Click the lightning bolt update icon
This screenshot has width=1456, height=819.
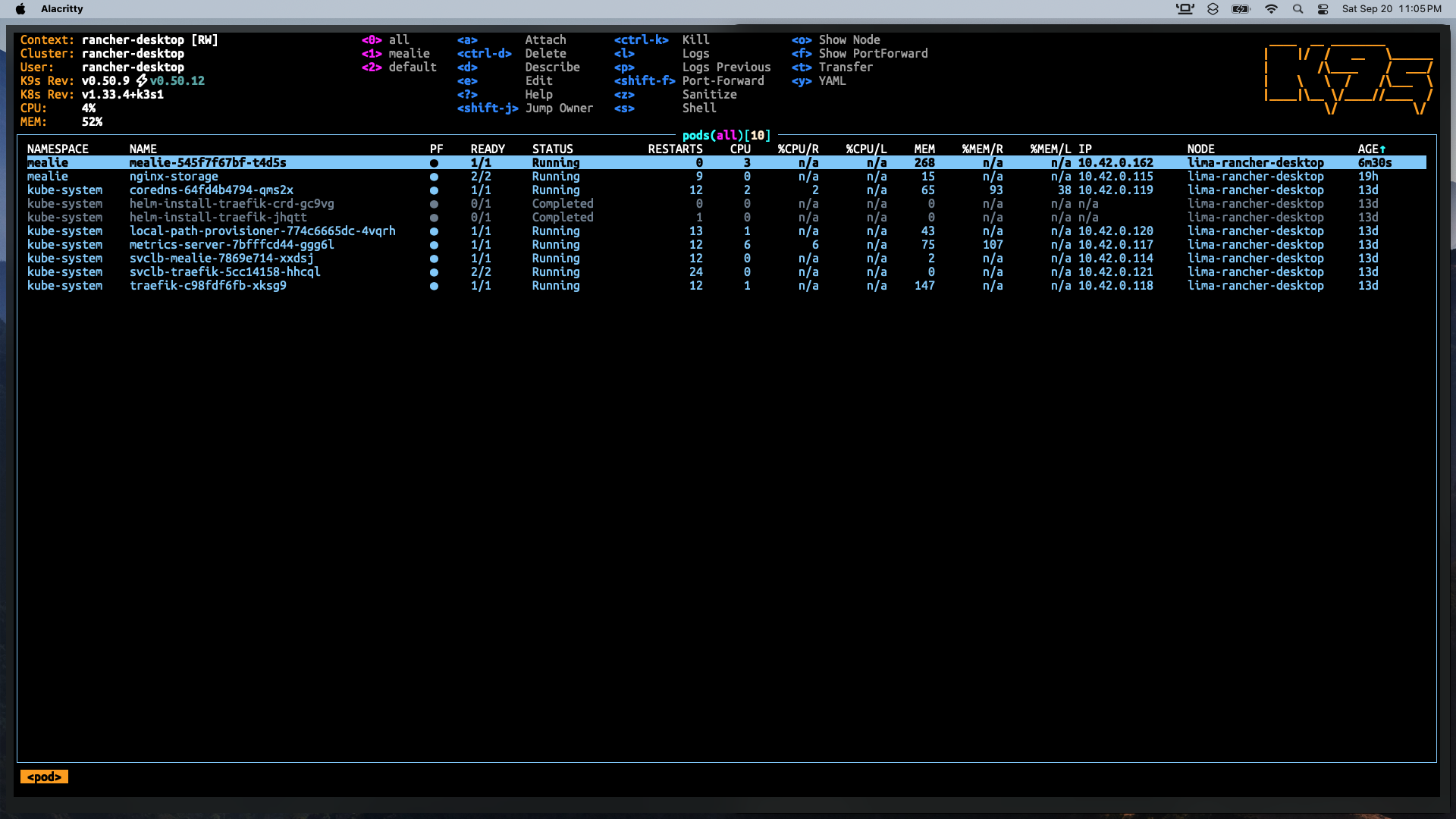pos(142,80)
